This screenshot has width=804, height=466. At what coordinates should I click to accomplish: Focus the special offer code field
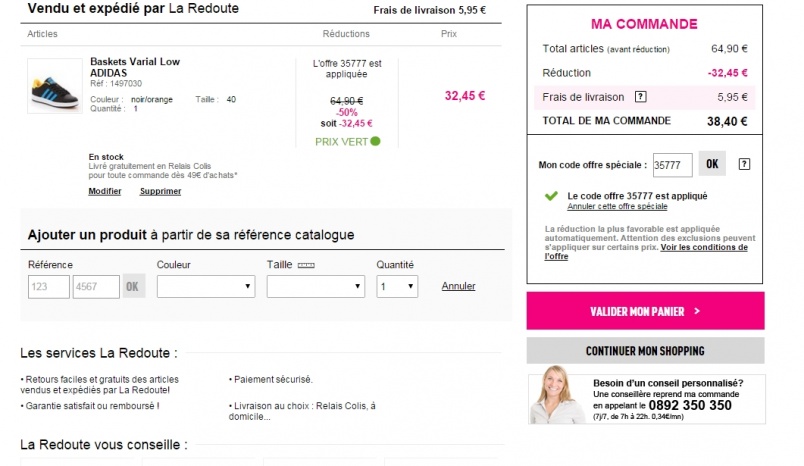click(672, 165)
